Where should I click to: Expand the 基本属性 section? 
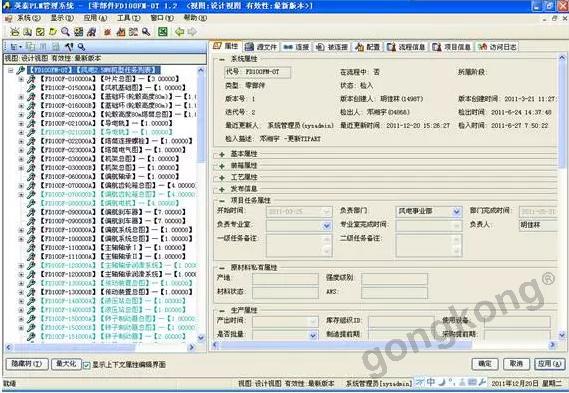coord(222,154)
